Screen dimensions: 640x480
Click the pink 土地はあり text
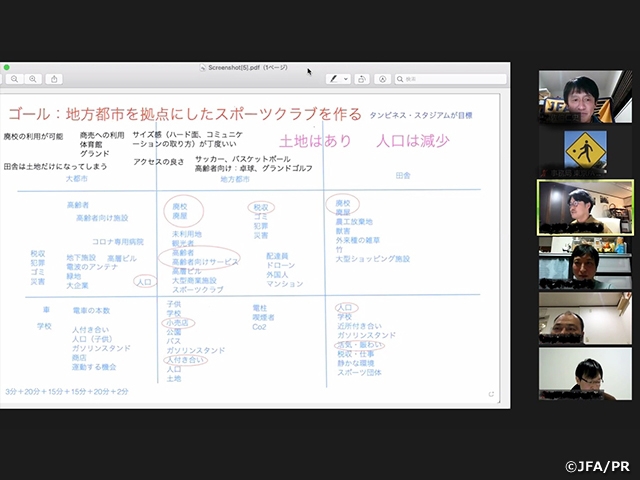click(x=315, y=140)
